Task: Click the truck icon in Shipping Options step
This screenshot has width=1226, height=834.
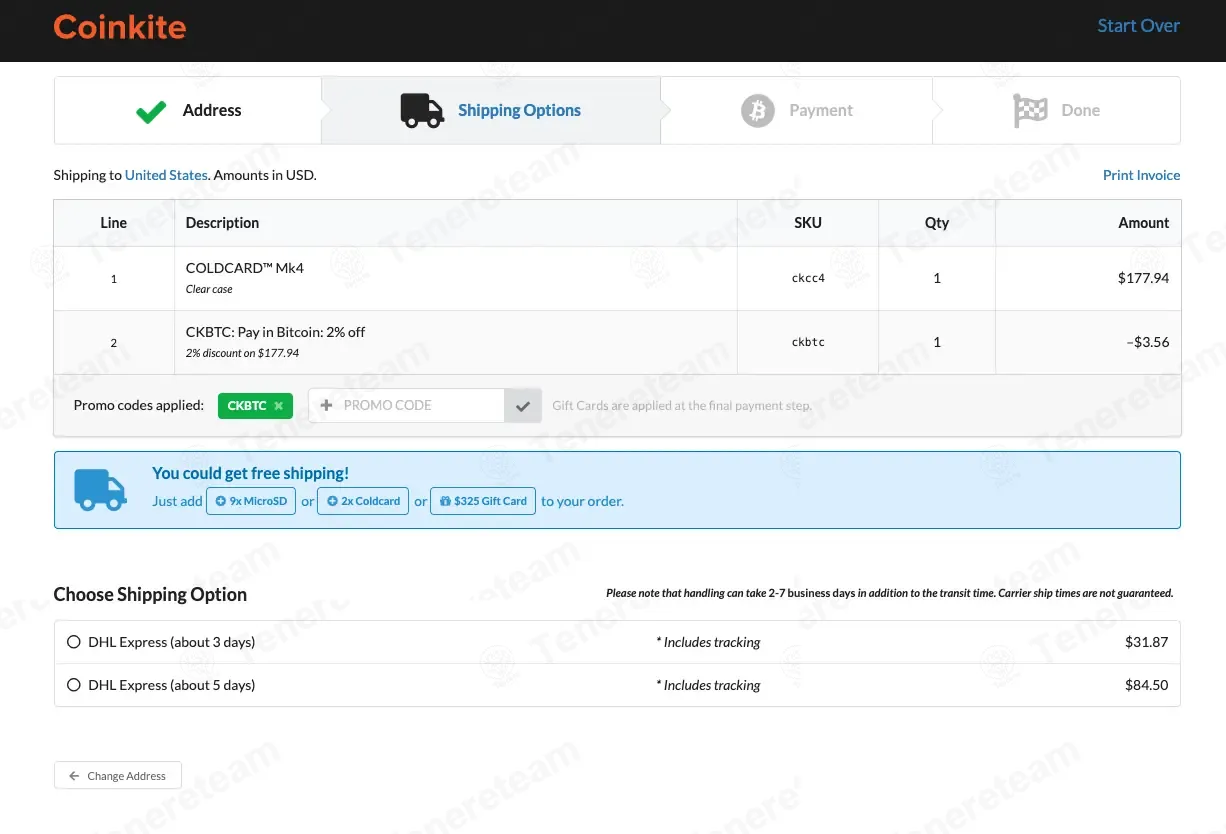Action: tap(422, 111)
